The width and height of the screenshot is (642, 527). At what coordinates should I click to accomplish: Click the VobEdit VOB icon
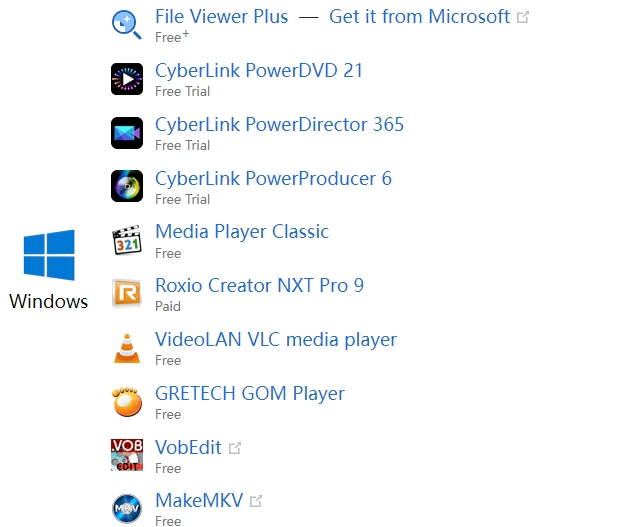[x=127, y=455]
